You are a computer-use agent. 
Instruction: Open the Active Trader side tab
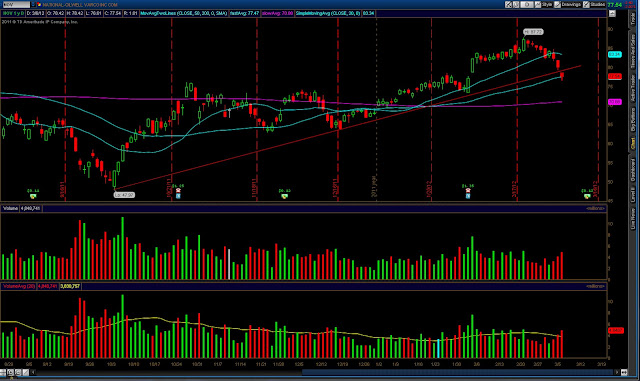[x=633, y=88]
